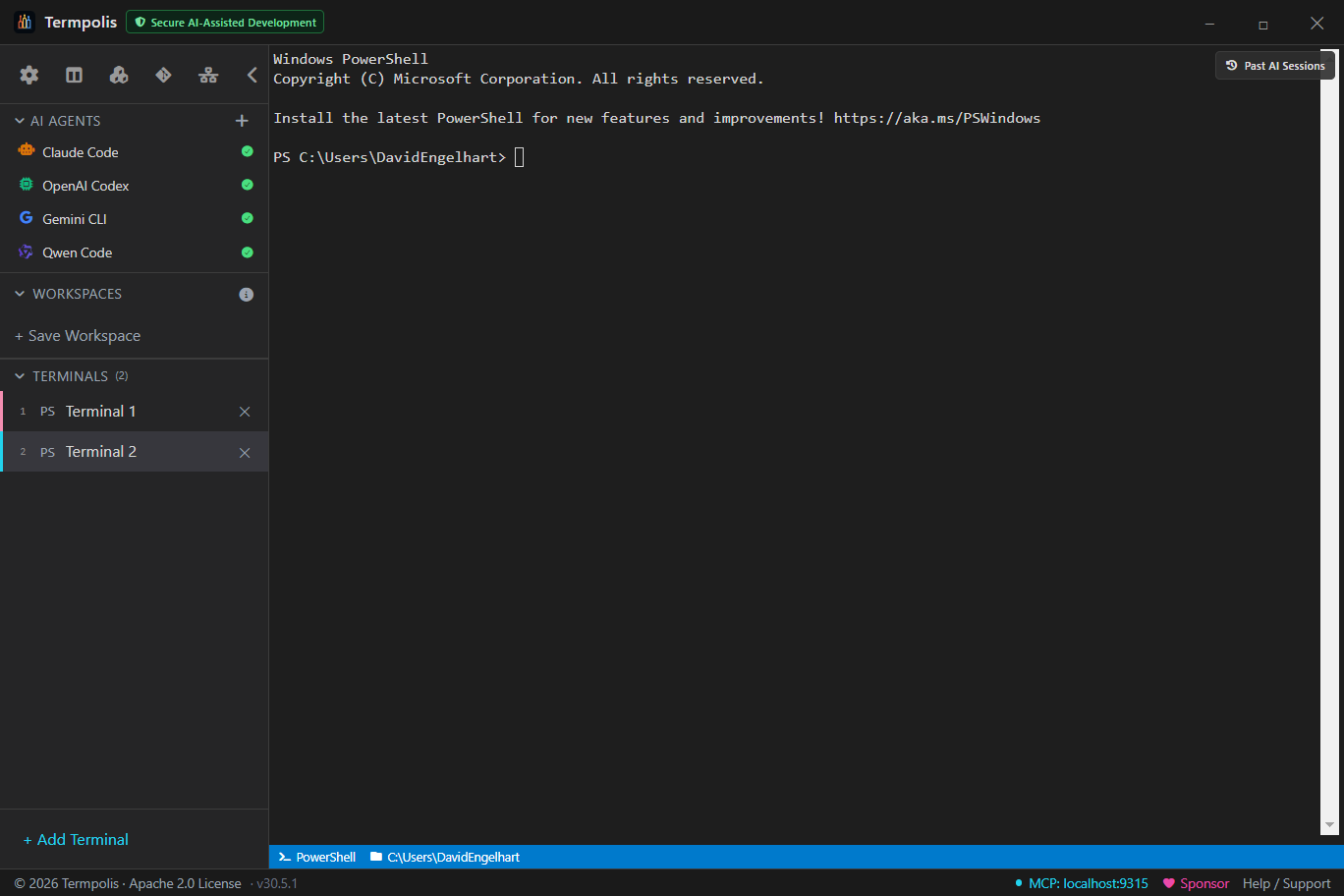Select the Terminal 1 tab
Screen dimensions: 1344x896
135,412
